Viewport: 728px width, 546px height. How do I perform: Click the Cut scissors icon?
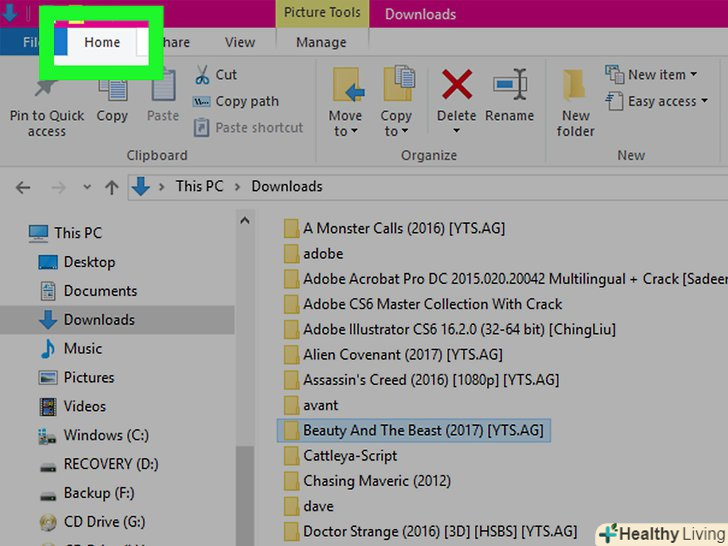(x=202, y=74)
